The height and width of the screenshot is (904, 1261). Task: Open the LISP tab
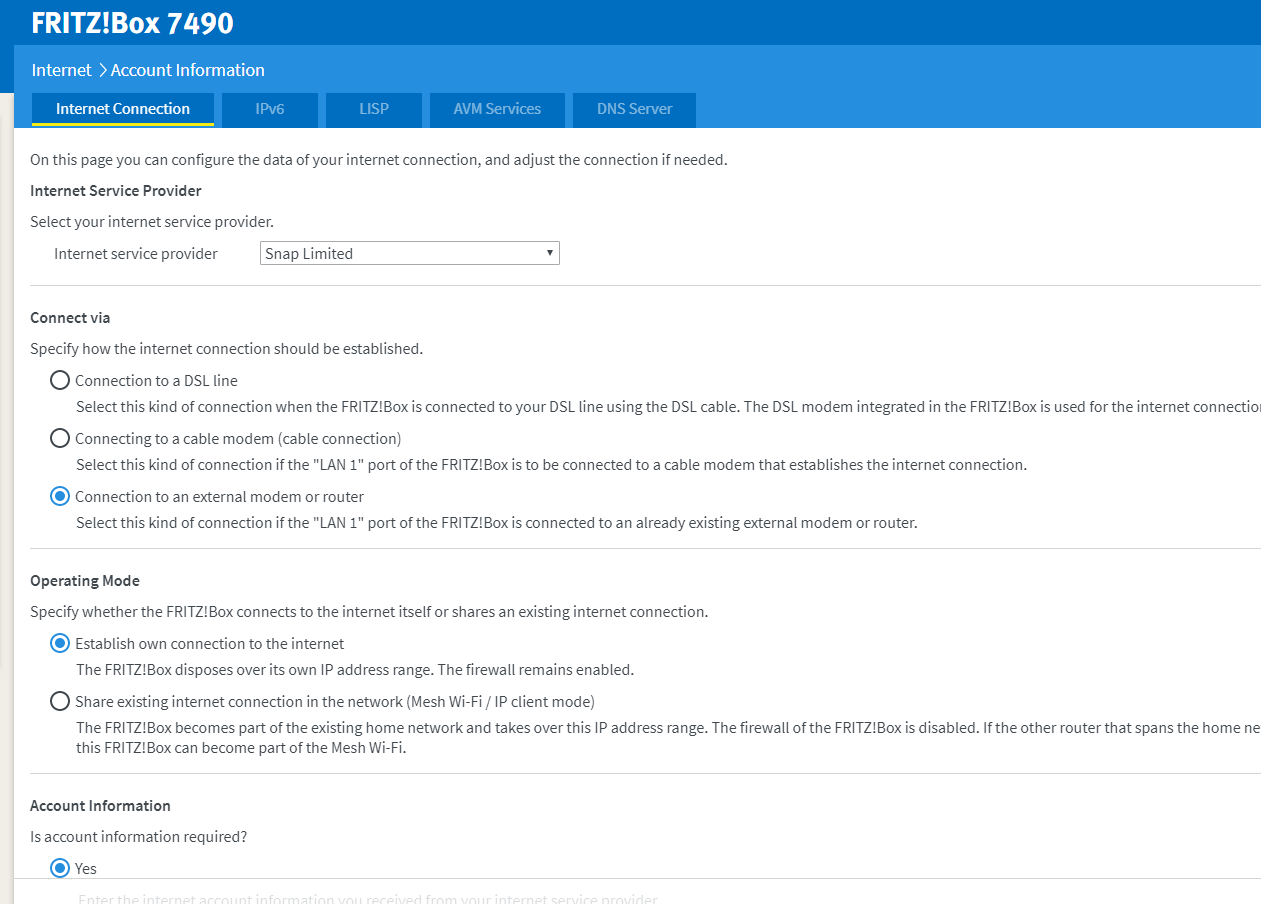click(x=374, y=109)
